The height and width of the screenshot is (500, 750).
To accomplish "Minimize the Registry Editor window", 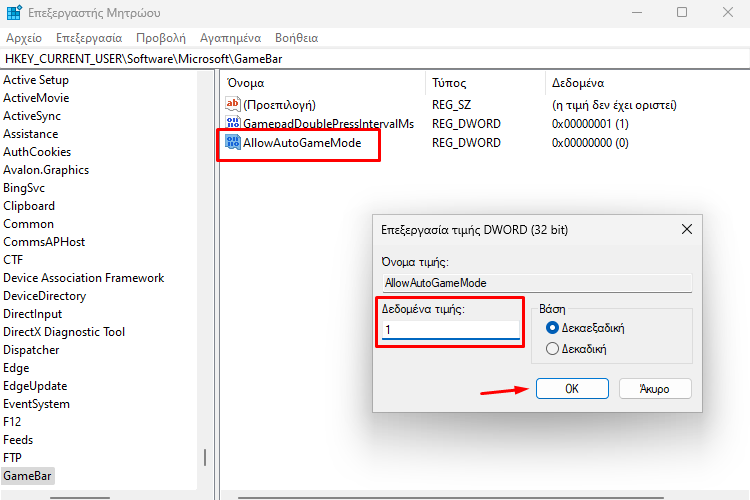I will tap(637, 12).
